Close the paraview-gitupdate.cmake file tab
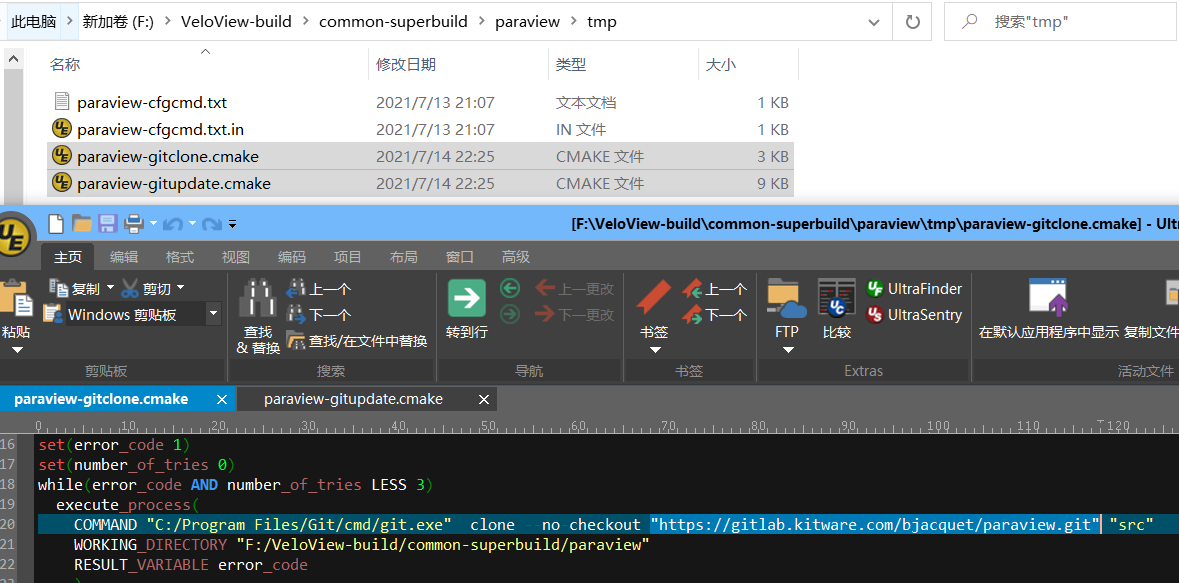 pos(484,399)
